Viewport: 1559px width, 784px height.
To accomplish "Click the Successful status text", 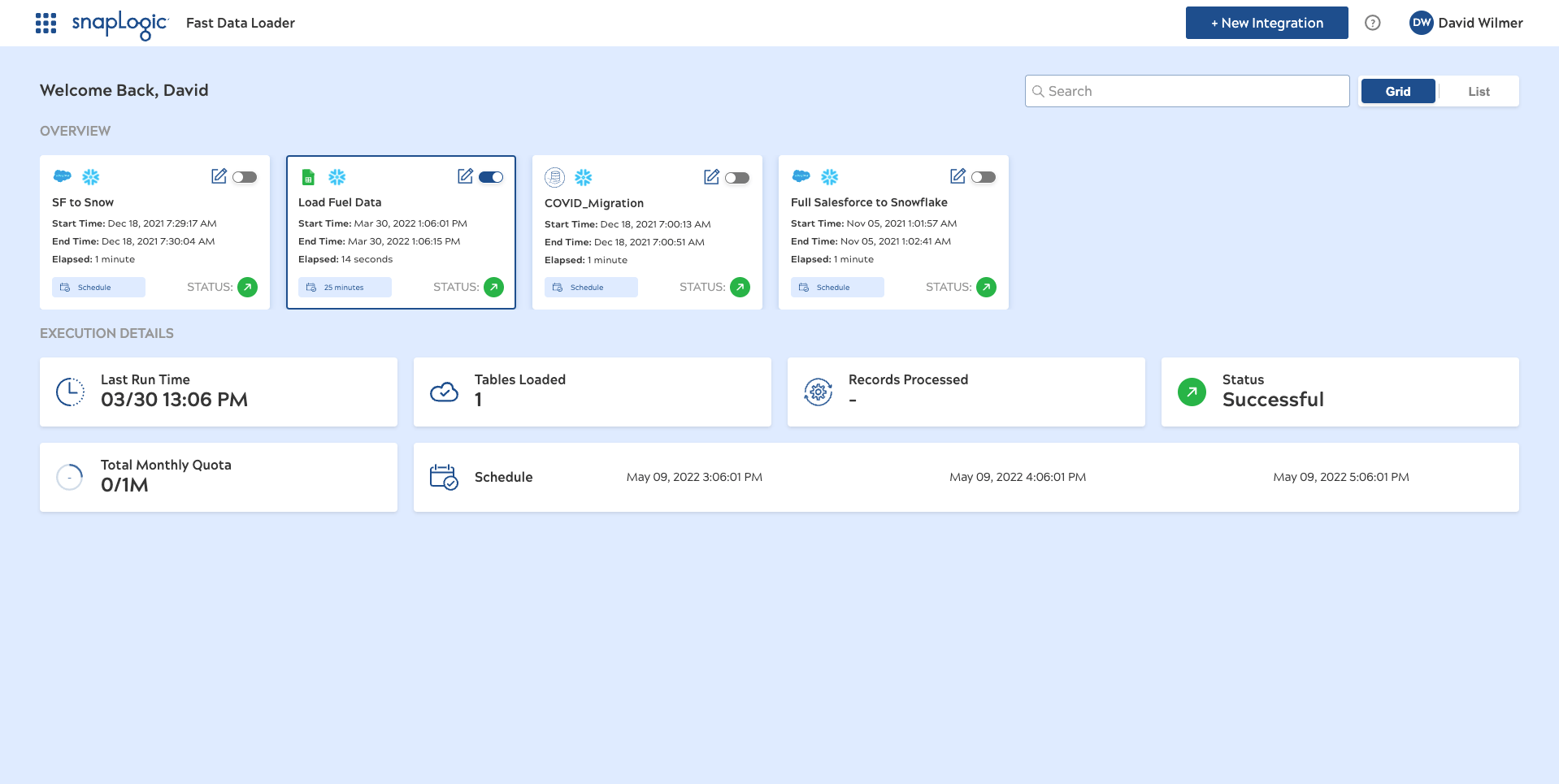I will pos(1273,400).
